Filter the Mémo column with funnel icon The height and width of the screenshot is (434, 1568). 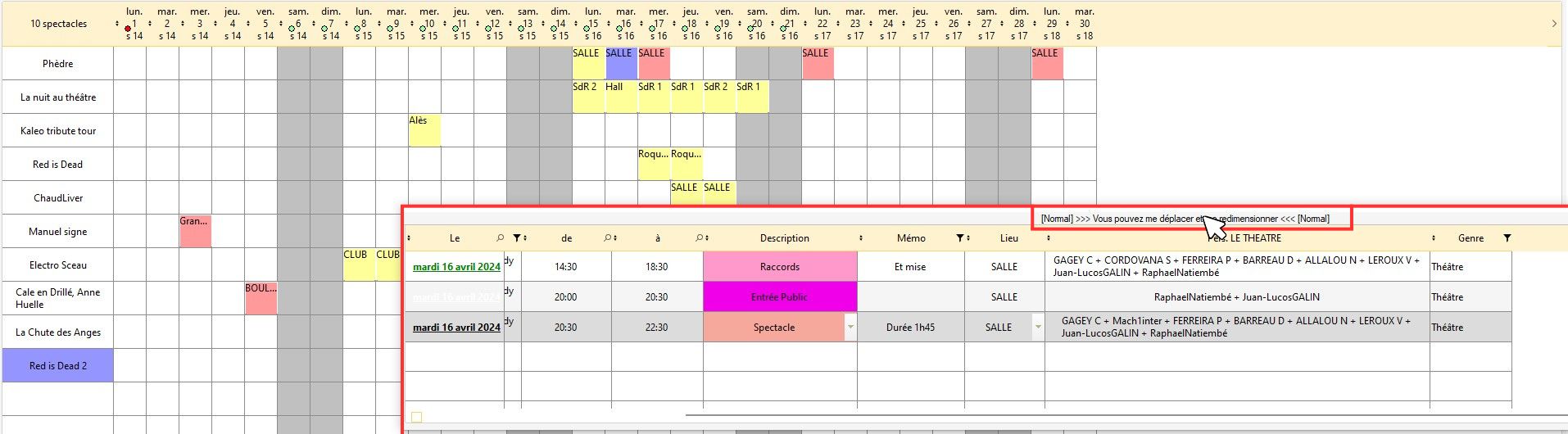[x=960, y=238]
